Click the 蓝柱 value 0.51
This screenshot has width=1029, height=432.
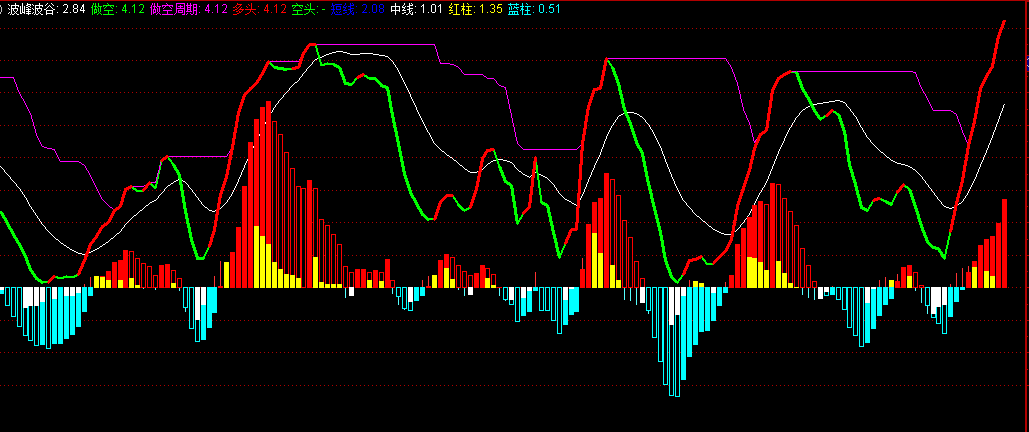click(x=548, y=9)
